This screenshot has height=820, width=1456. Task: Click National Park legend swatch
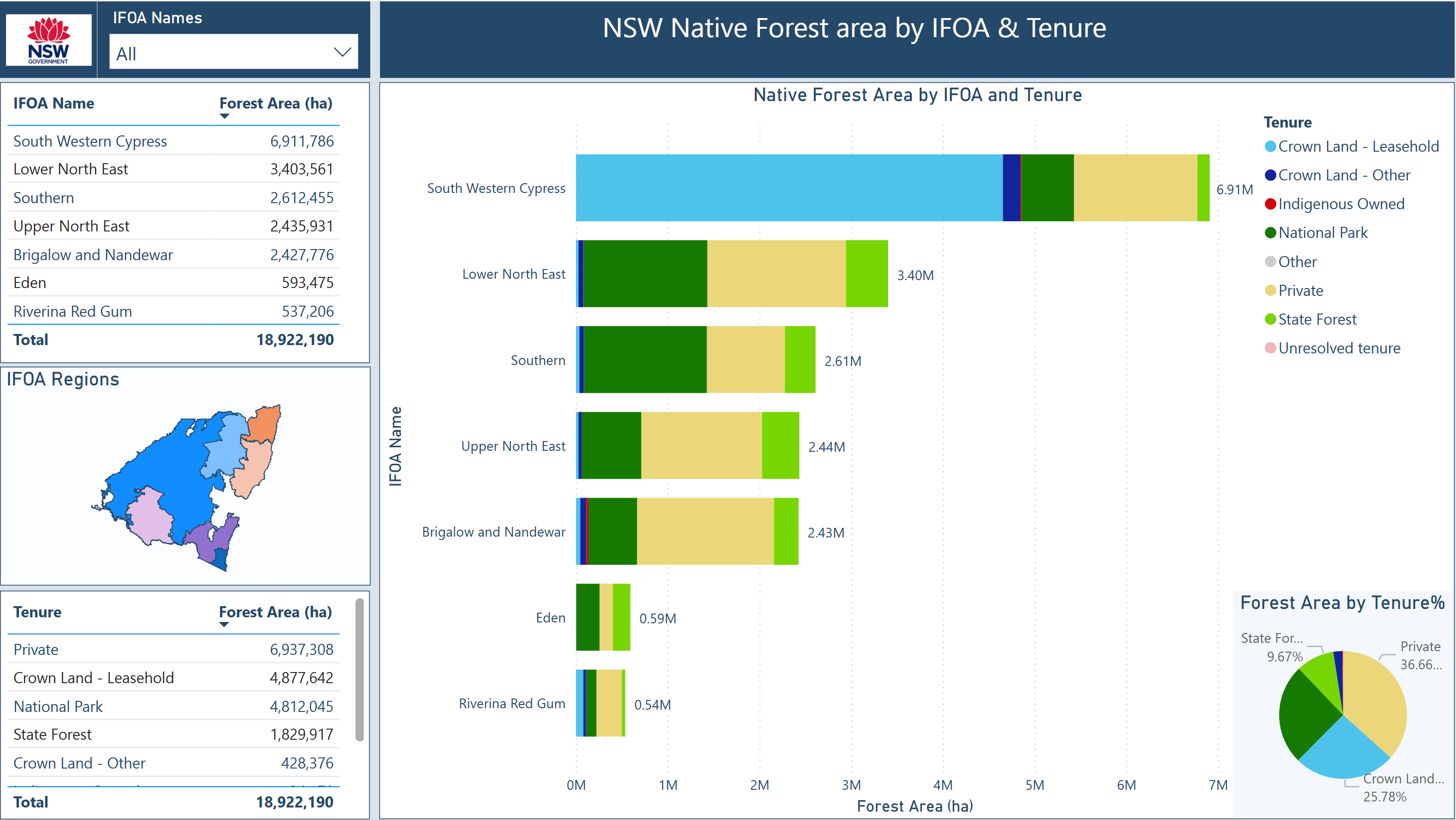click(x=1270, y=233)
